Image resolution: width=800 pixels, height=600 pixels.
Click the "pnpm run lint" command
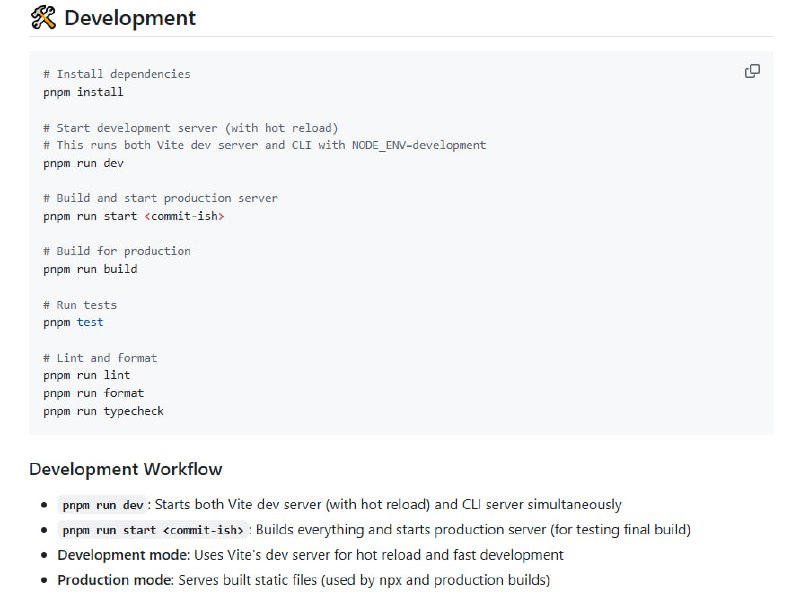coord(87,375)
